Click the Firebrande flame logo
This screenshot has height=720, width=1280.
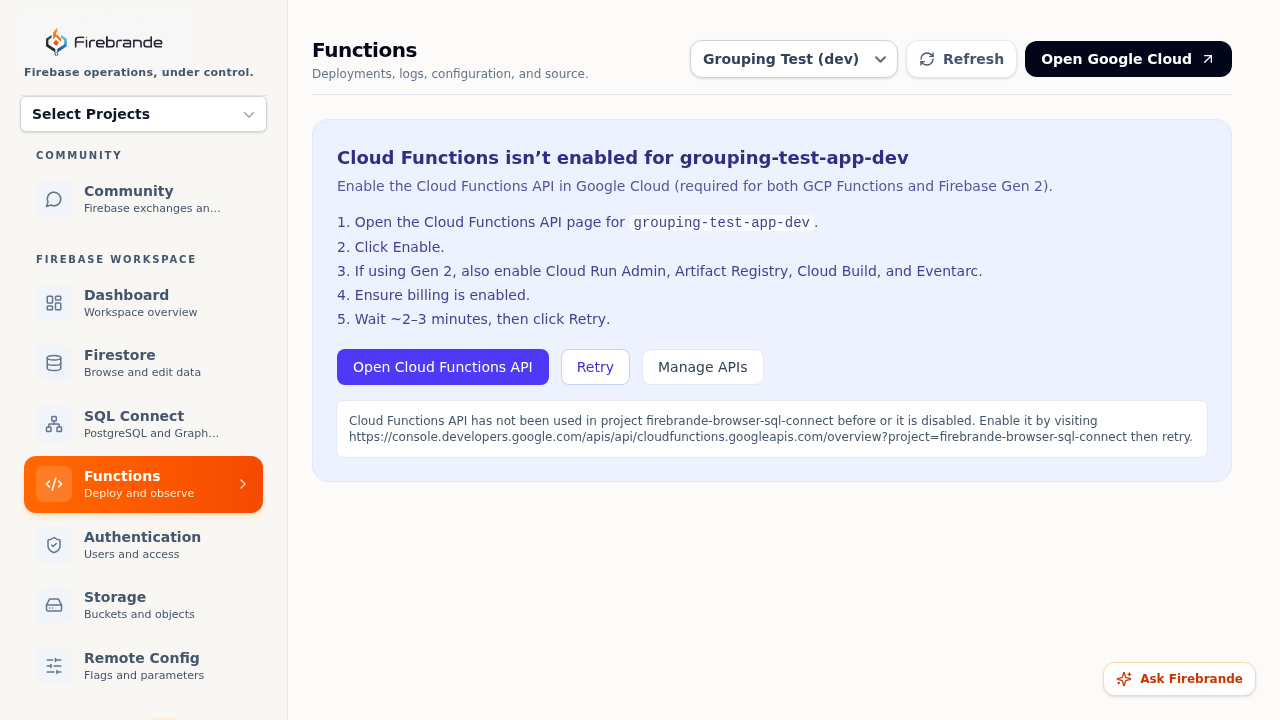[x=57, y=42]
